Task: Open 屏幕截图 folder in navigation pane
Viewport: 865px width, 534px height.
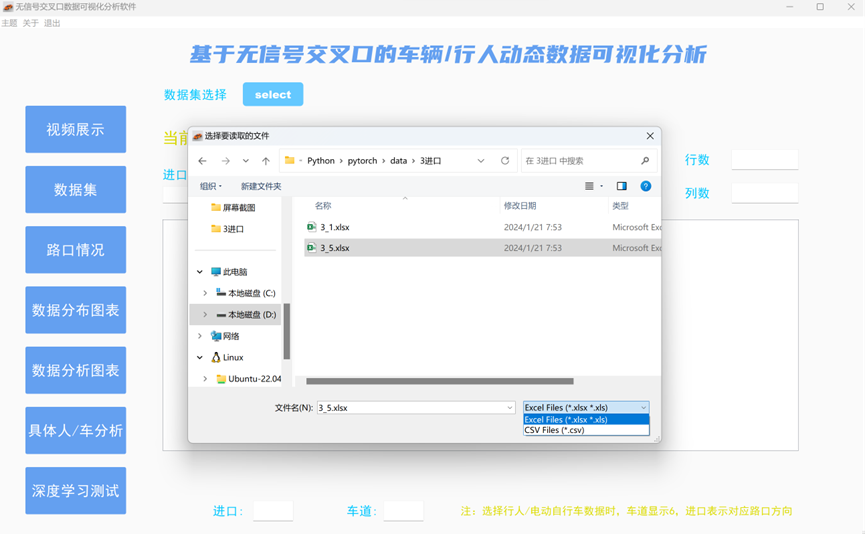Action: 233,208
